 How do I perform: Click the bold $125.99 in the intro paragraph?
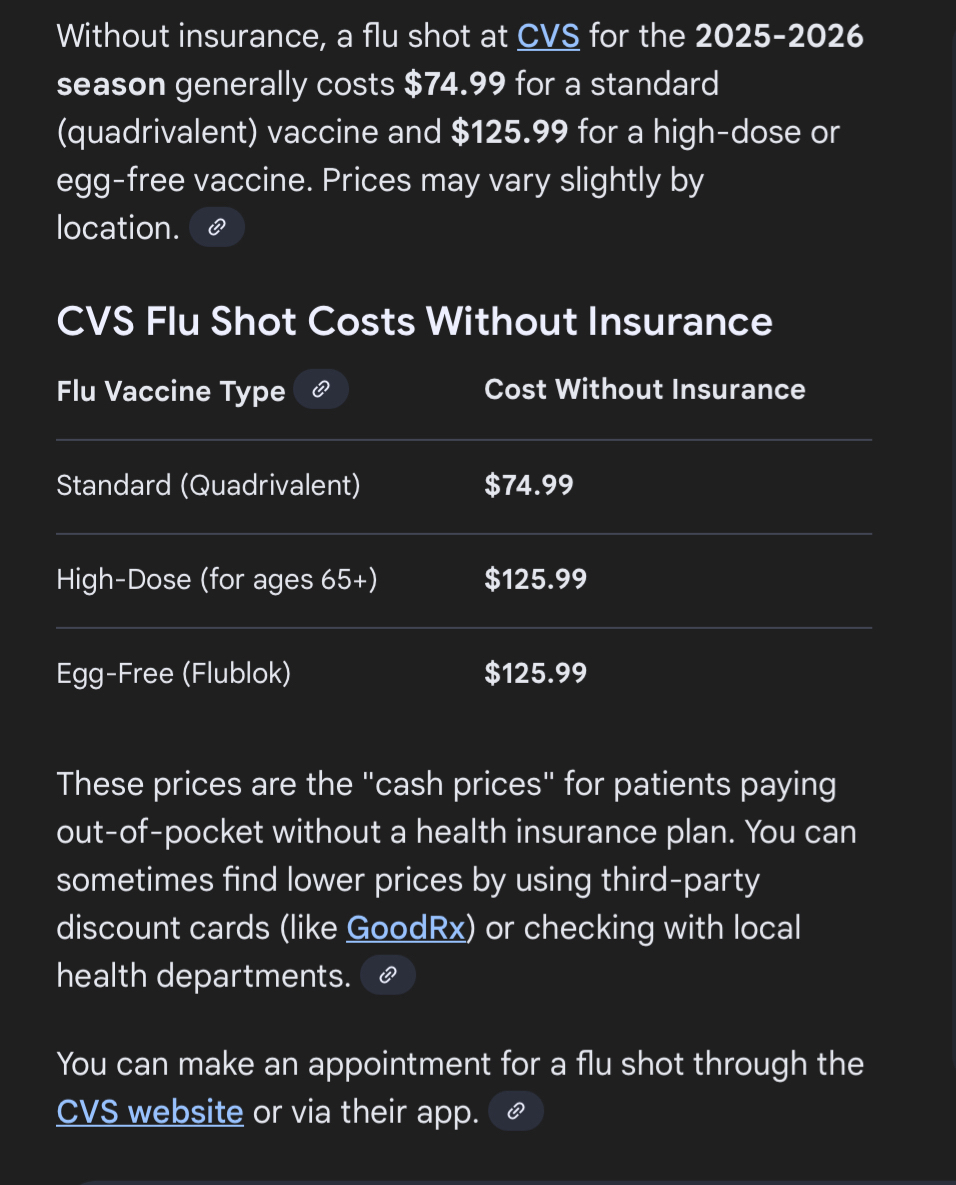pyautogui.click(x=510, y=132)
